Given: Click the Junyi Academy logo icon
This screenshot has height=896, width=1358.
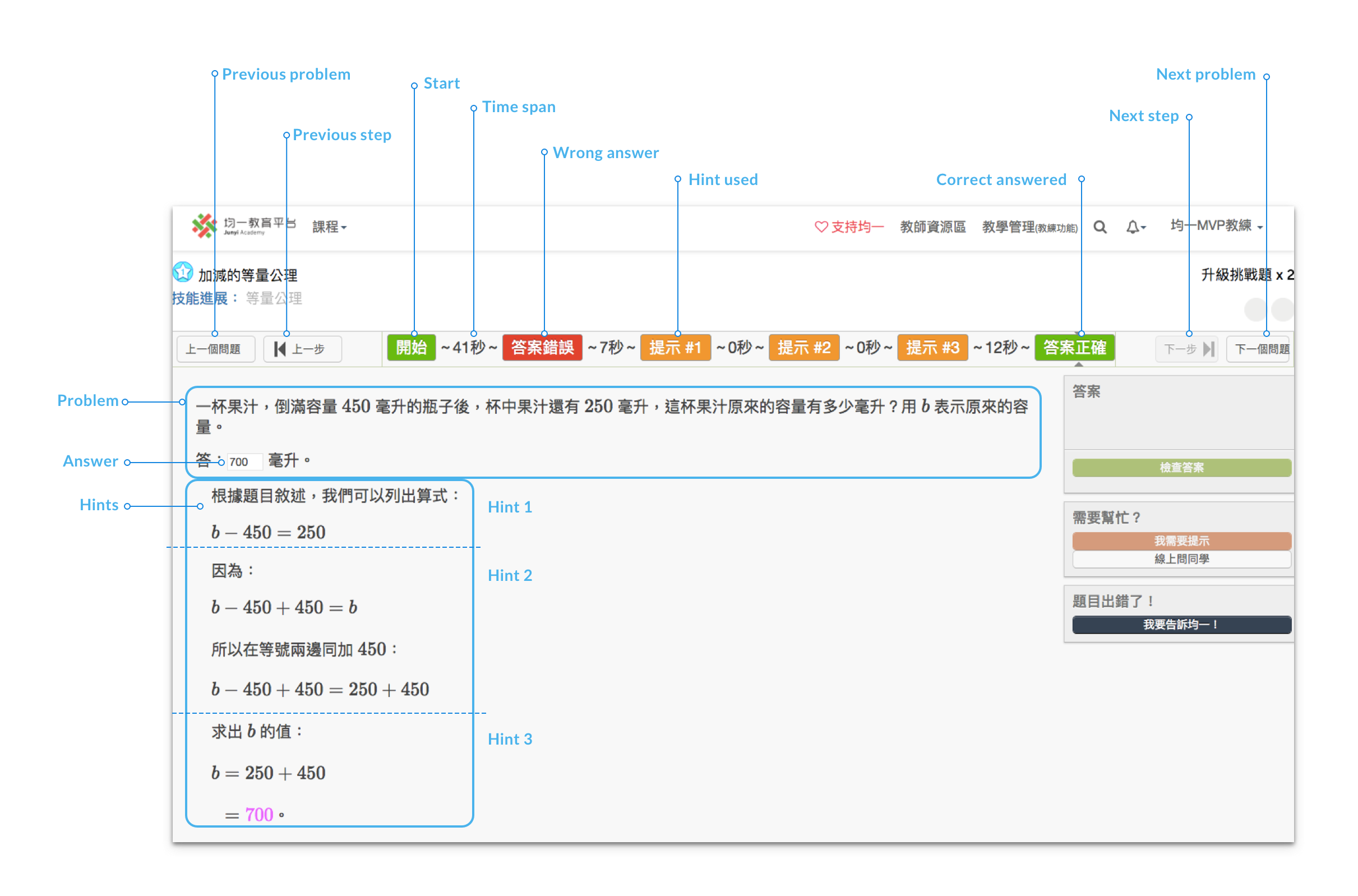Looking at the screenshot, I should pyautogui.click(x=204, y=226).
